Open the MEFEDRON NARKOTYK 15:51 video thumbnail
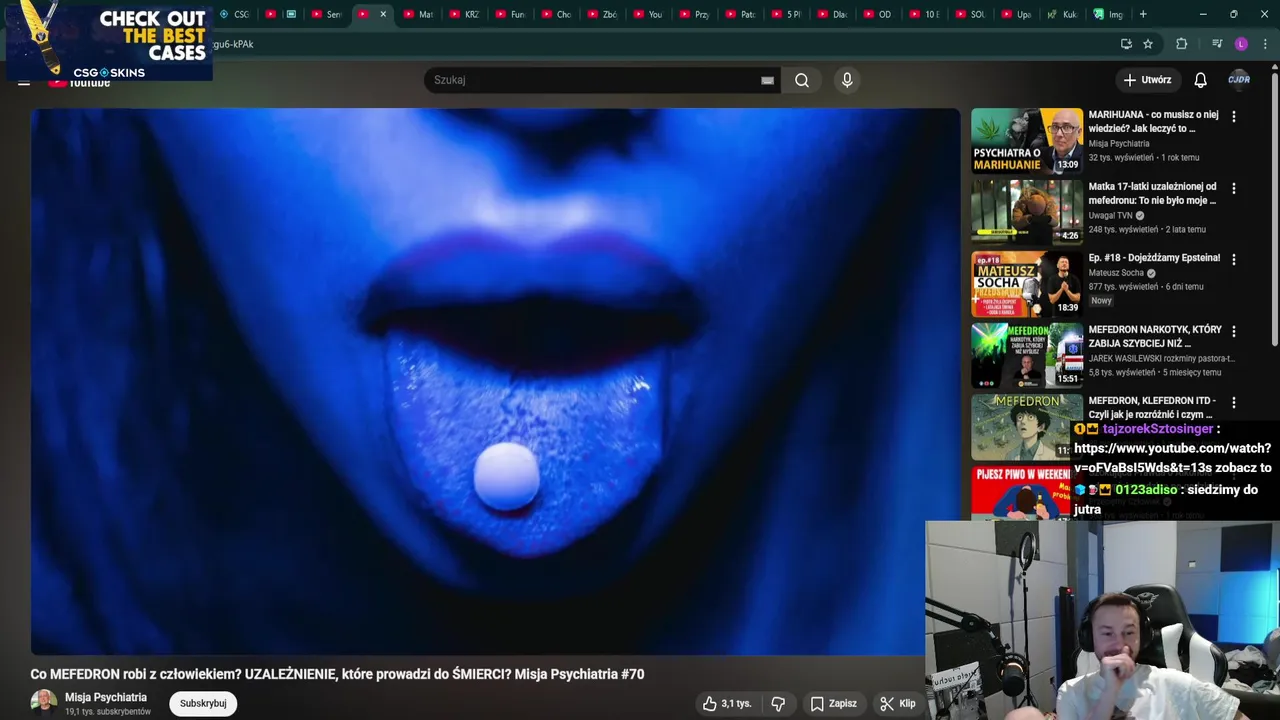The height and width of the screenshot is (720, 1280). (1027, 356)
